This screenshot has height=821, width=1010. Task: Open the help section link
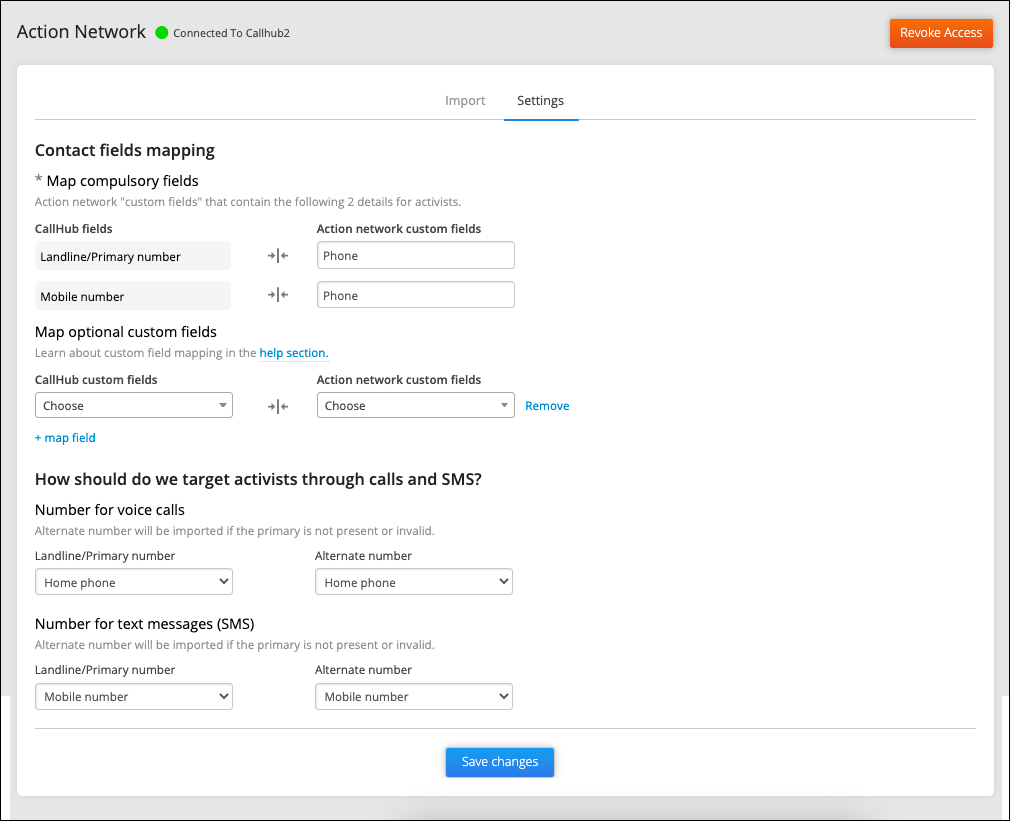click(294, 353)
